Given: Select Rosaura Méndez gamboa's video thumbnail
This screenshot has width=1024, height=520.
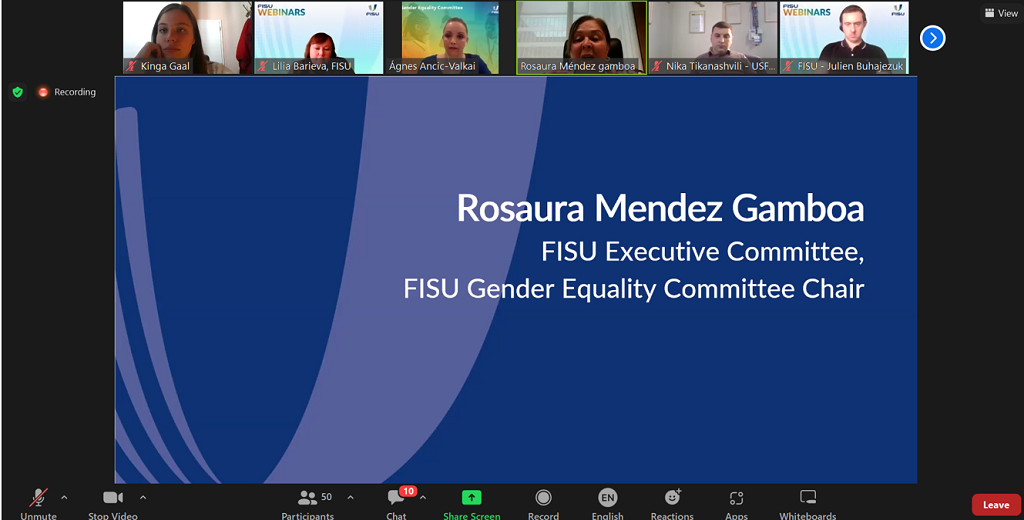Looking at the screenshot, I should point(580,37).
